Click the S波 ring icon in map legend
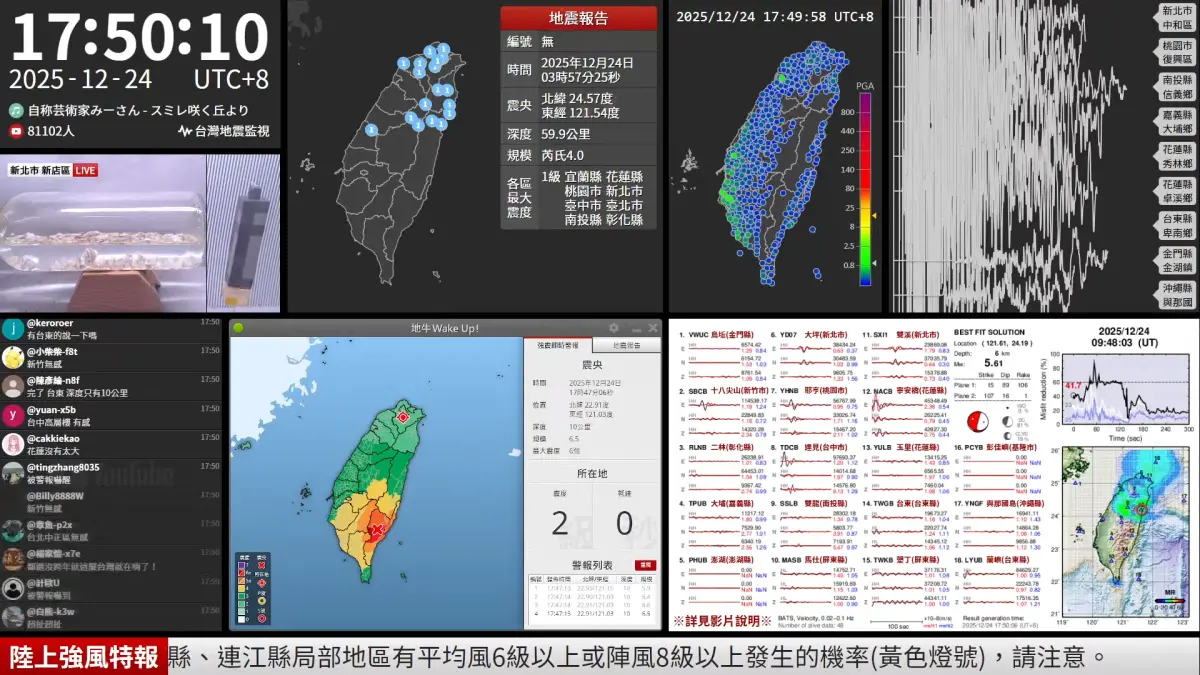1200x675 pixels. (262, 616)
